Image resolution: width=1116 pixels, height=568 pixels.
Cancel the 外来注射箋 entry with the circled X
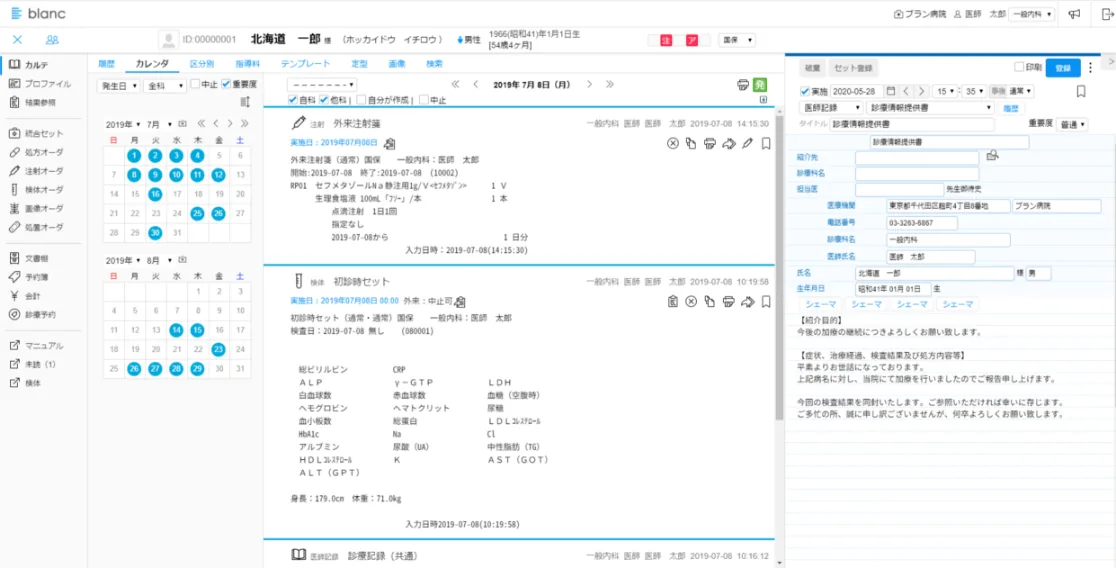tap(673, 144)
